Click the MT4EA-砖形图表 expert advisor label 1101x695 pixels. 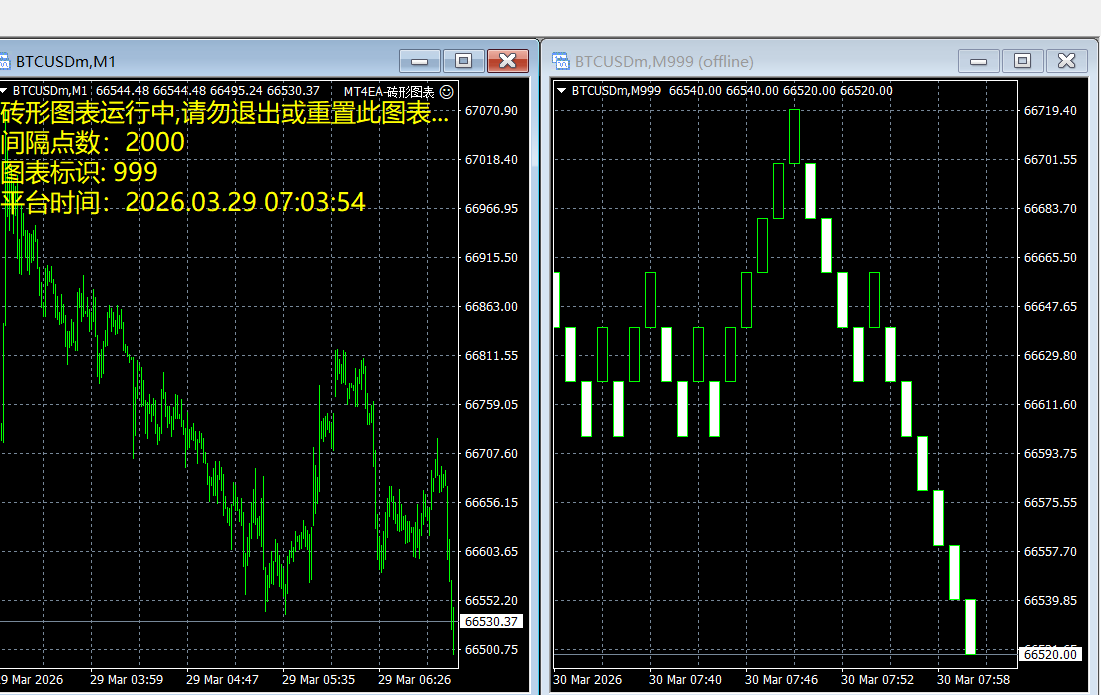tap(389, 91)
